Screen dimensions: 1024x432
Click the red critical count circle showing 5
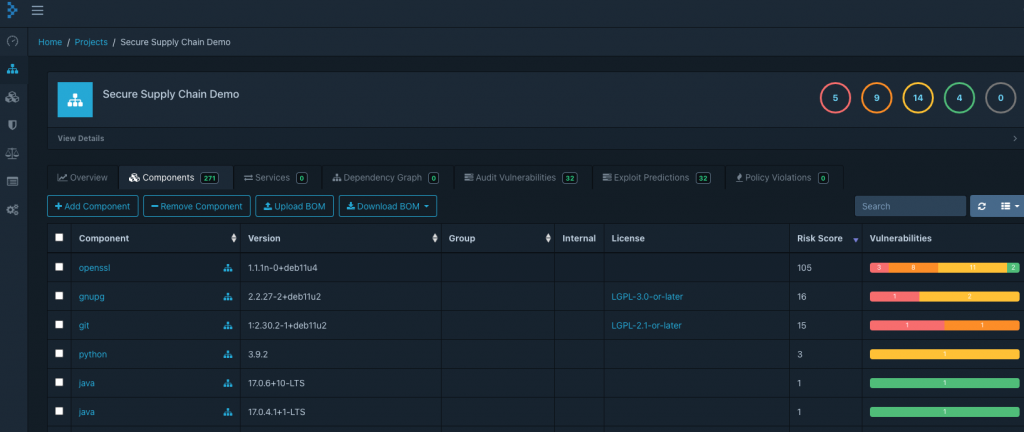(x=835, y=99)
